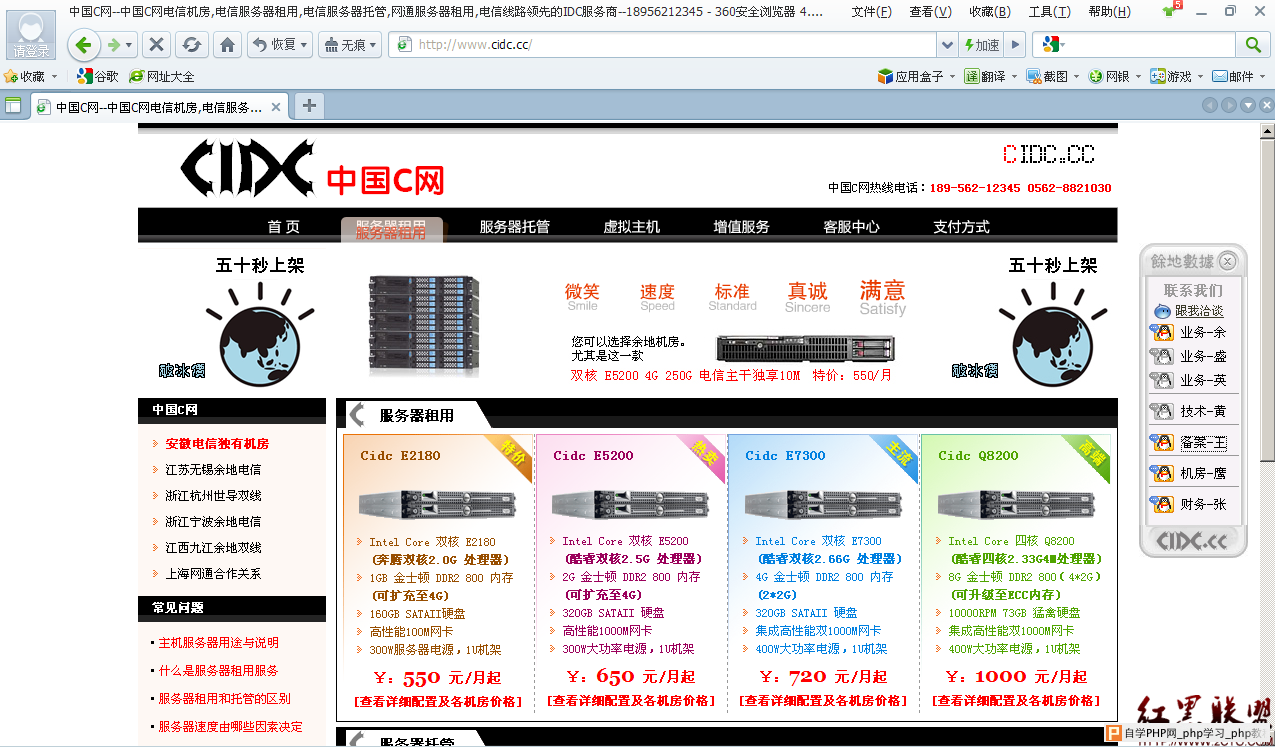Click the 邮件 mail tool

pos(1233,76)
